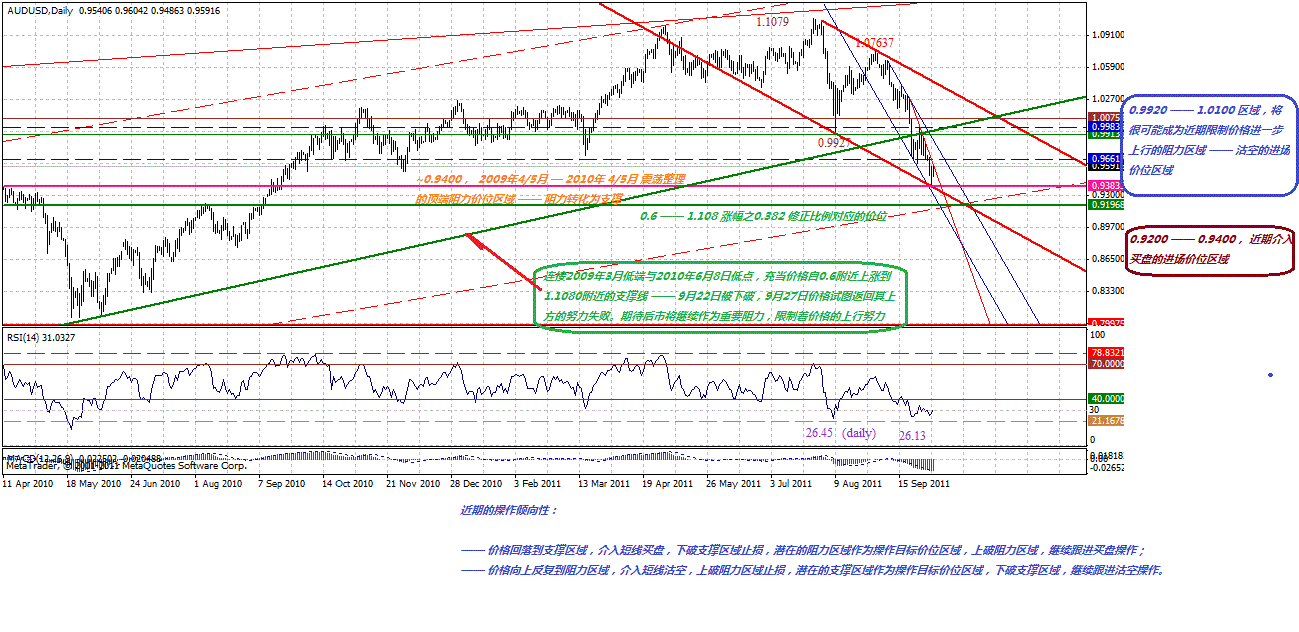This screenshot has height=632, width=1299.
Task: Click the 78.832 RSI level tag
Action: pos(1105,353)
